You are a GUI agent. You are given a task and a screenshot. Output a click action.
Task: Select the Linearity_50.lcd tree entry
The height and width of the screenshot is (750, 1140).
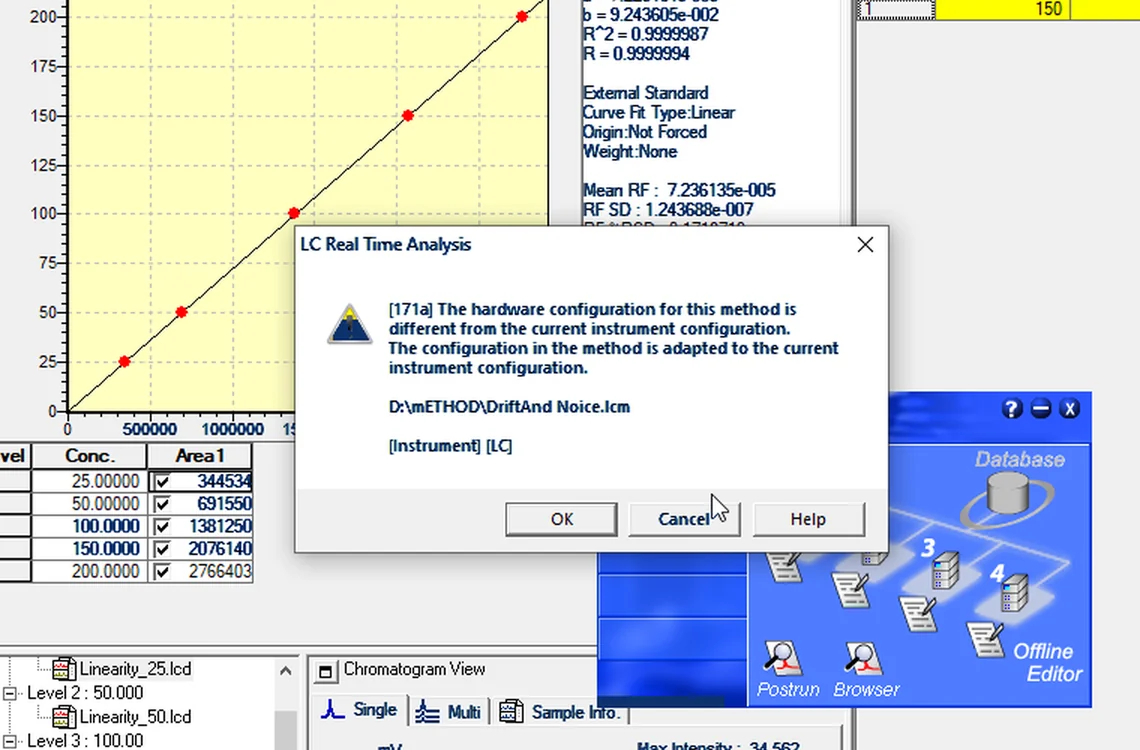click(x=135, y=717)
